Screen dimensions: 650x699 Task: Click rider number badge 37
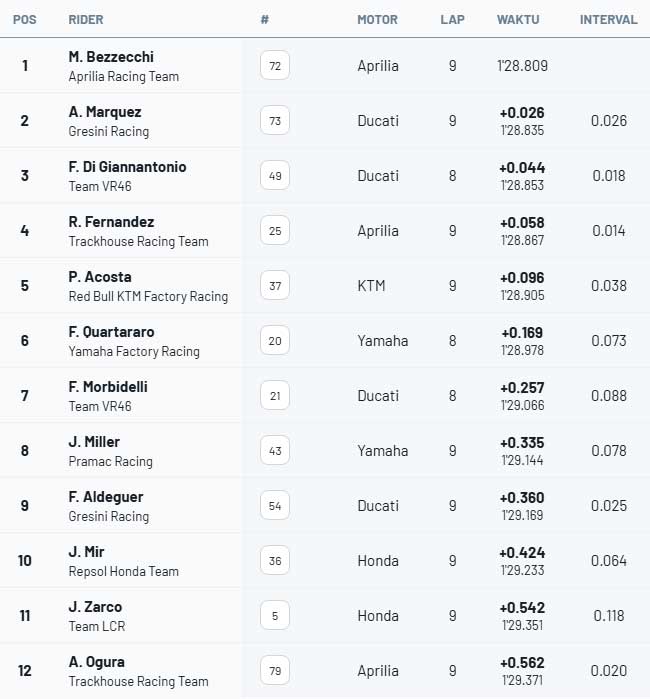tap(275, 286)
